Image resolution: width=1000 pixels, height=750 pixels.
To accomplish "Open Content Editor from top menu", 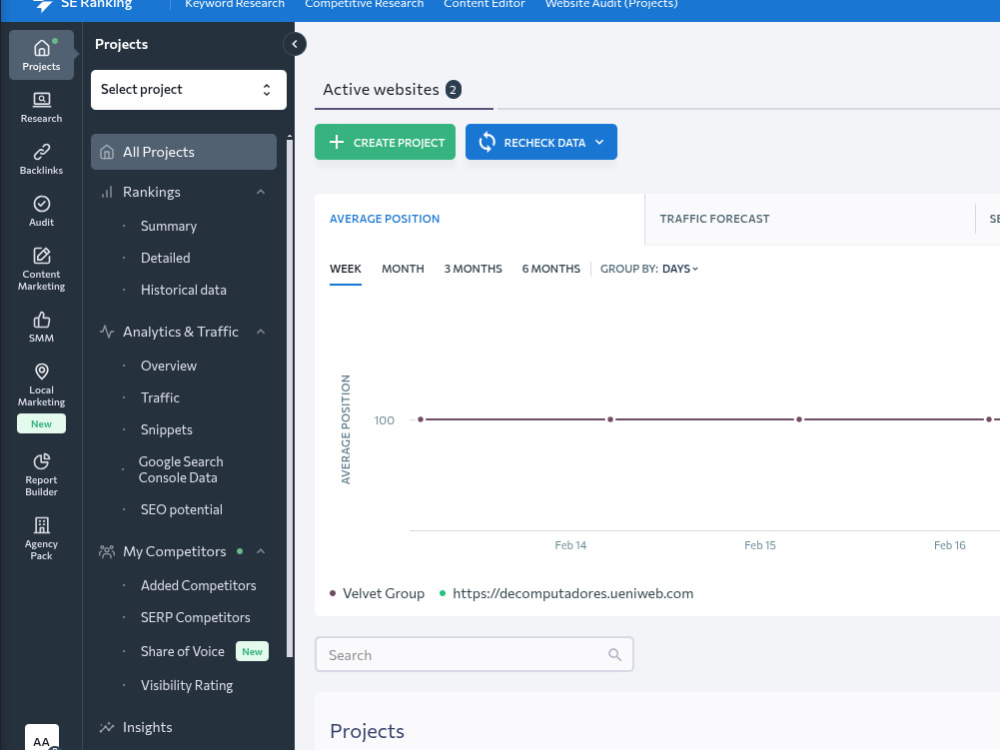I will coord(484,4).
